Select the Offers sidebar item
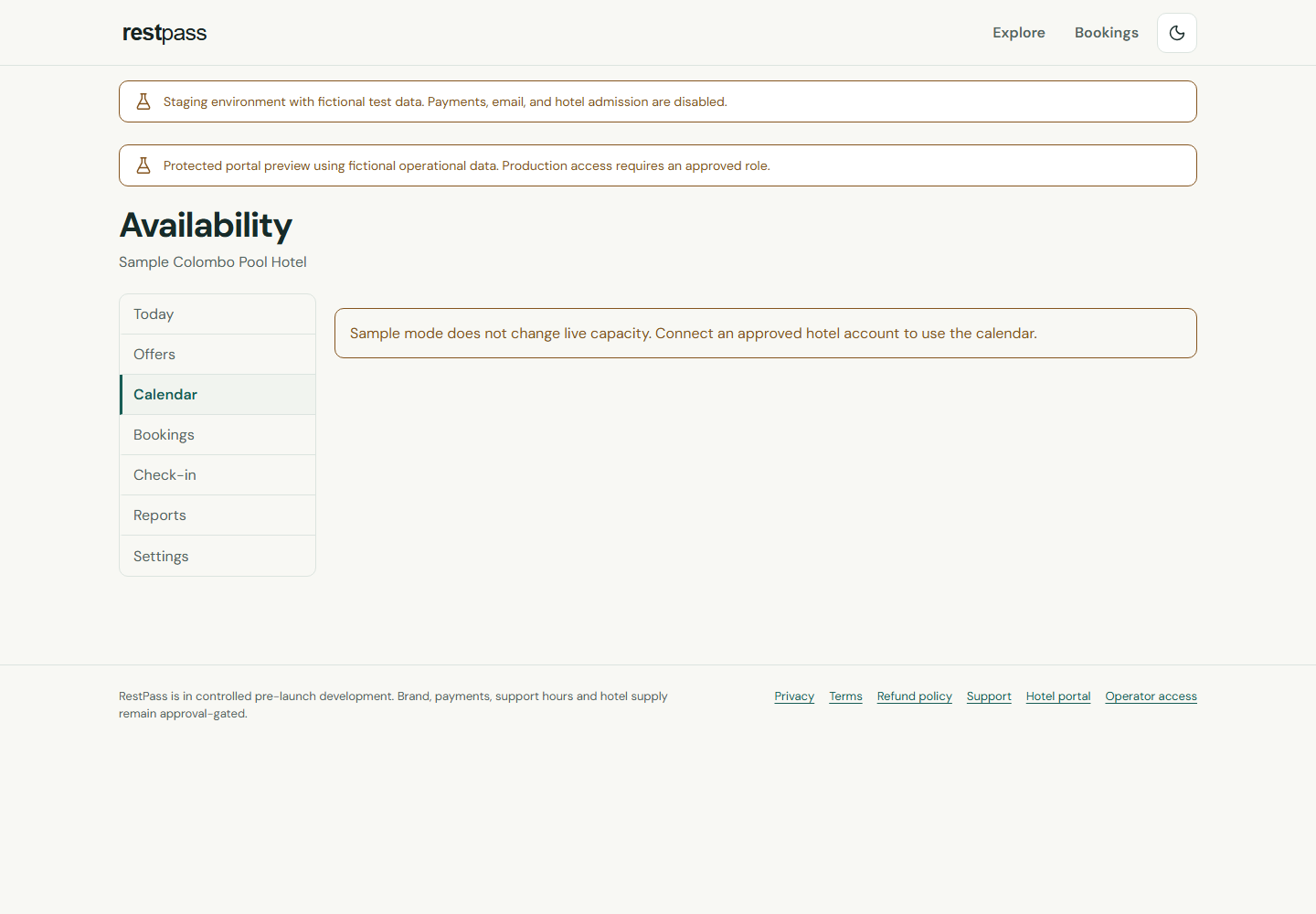 (x=218, y=355)
